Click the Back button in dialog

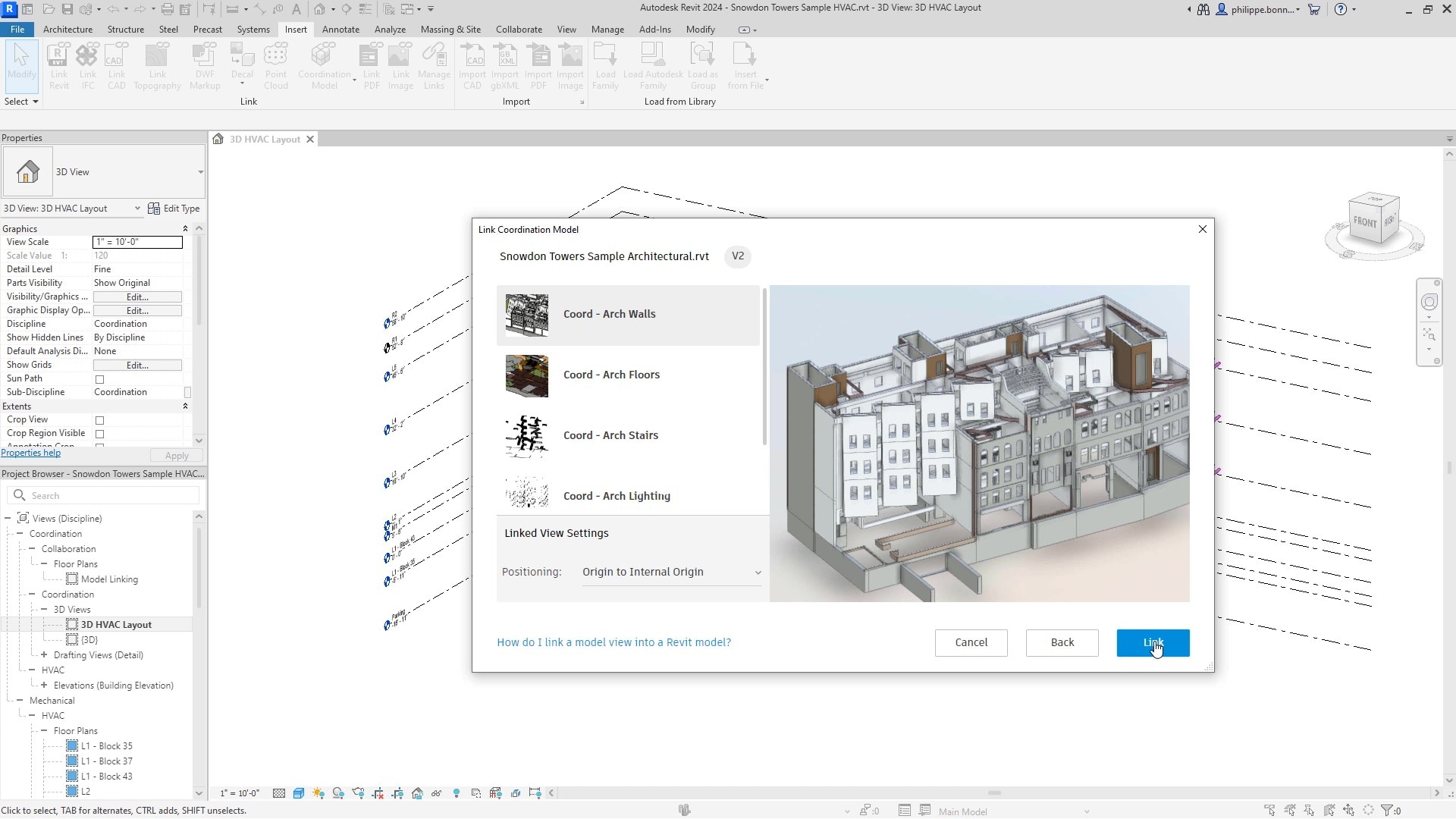click(1062, 643)
